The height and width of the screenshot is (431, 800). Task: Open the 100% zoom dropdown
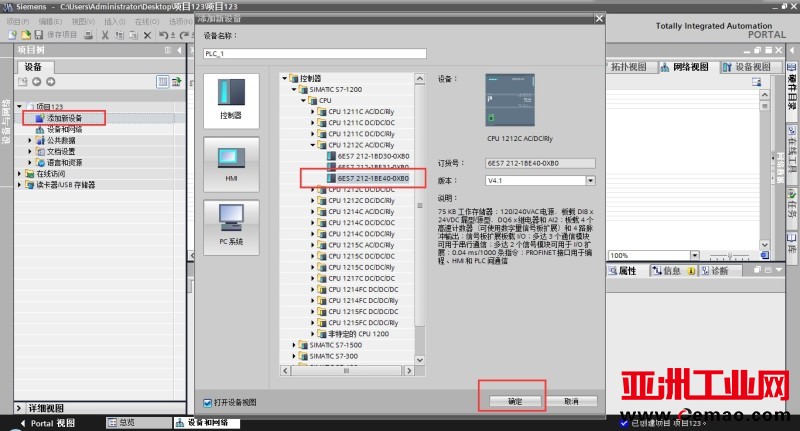tap(694, 255)
